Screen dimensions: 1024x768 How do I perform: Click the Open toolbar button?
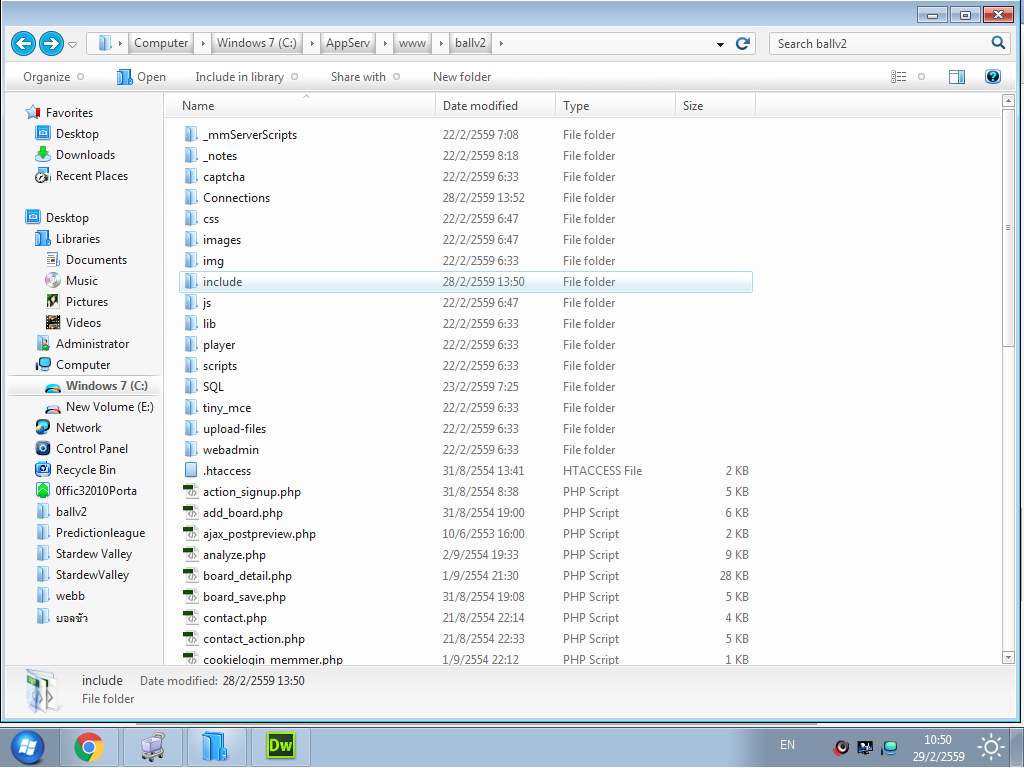[141, 77]
